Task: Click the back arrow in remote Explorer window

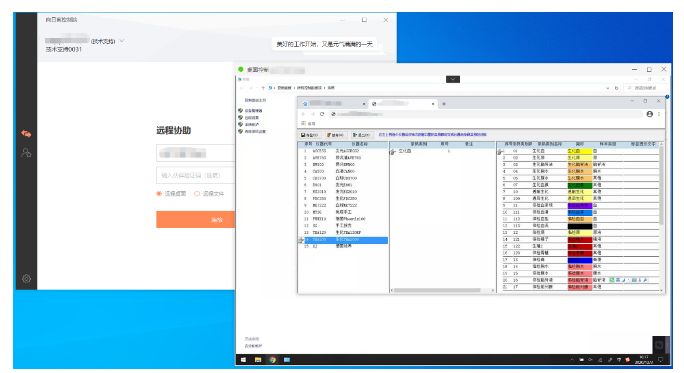Action: tap(242, 88)
